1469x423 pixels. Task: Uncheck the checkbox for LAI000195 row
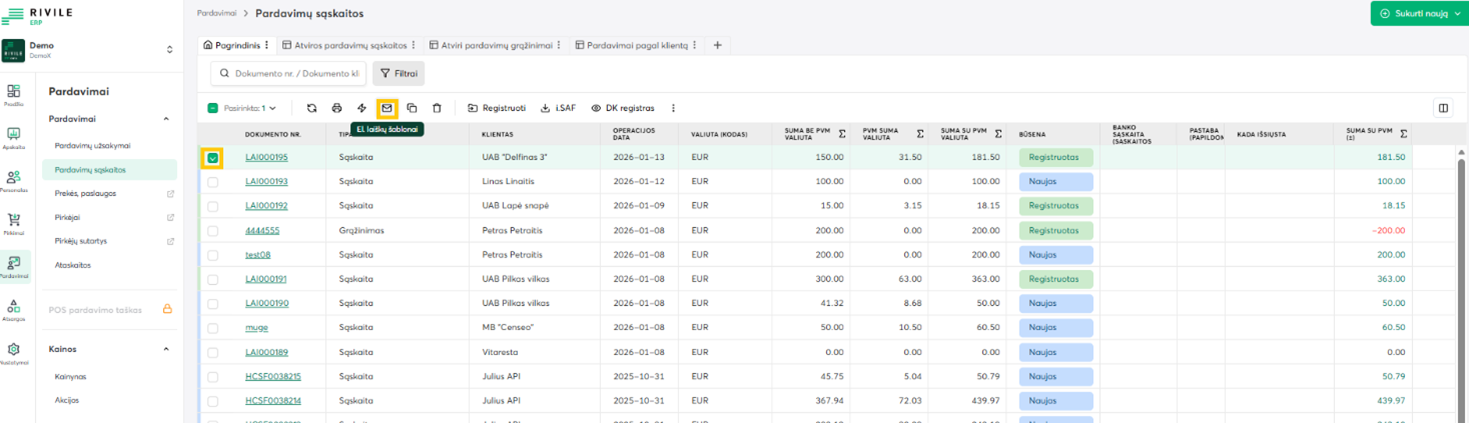213,158
